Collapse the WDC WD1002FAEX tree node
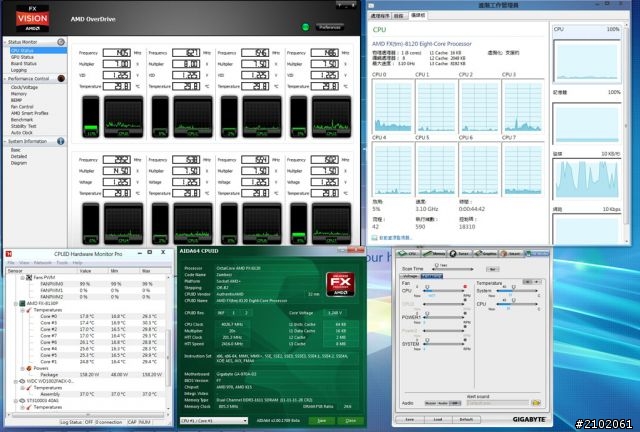Viewport: 640px width, 432px height. [16, 382]
